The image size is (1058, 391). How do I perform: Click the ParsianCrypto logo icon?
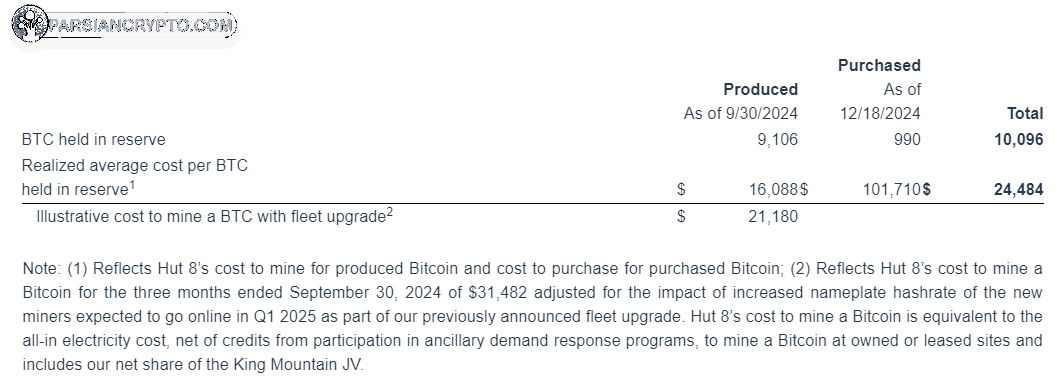click(x=30, y=24)
